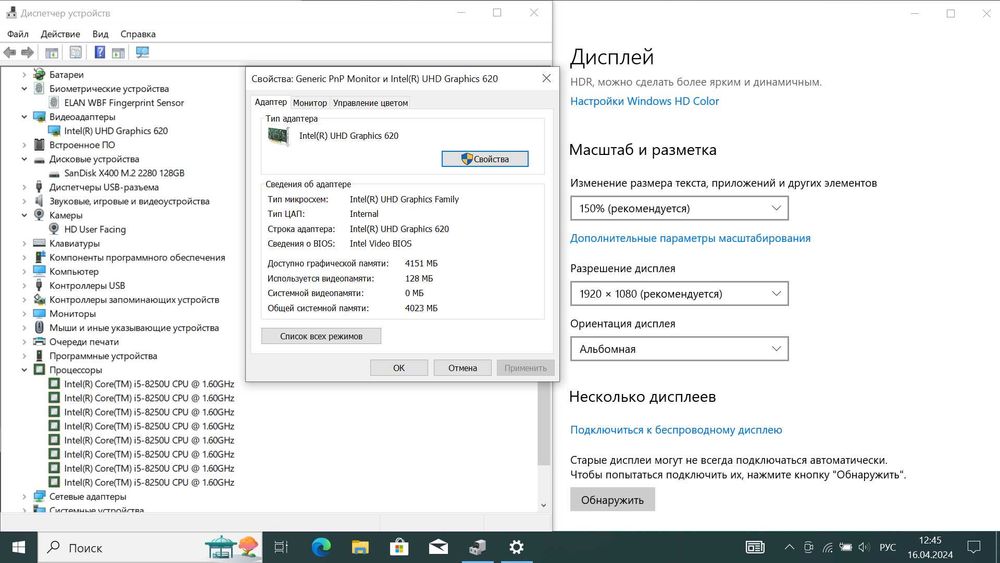This screenshot has width=1000, height=563.
Task: Collapse the Камеры category
Action: coord(24,215)
